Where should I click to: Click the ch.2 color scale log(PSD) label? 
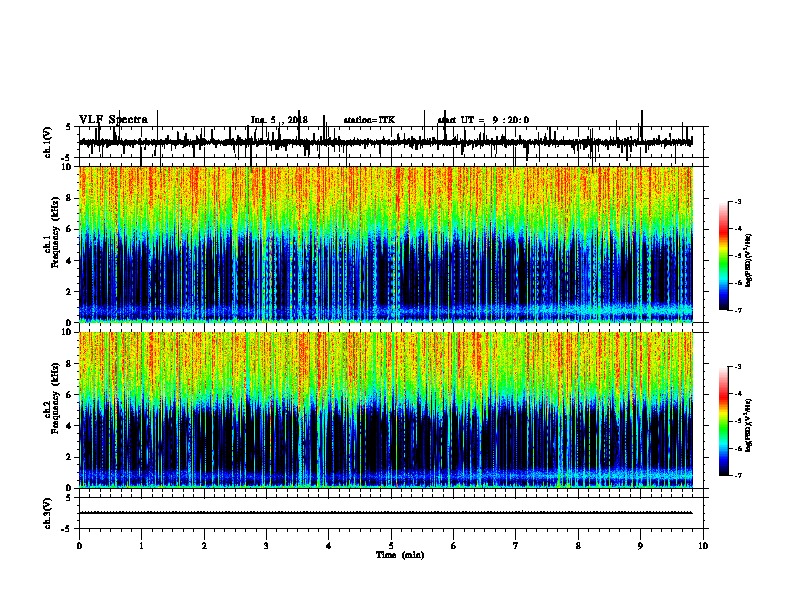tap(748, 425)
